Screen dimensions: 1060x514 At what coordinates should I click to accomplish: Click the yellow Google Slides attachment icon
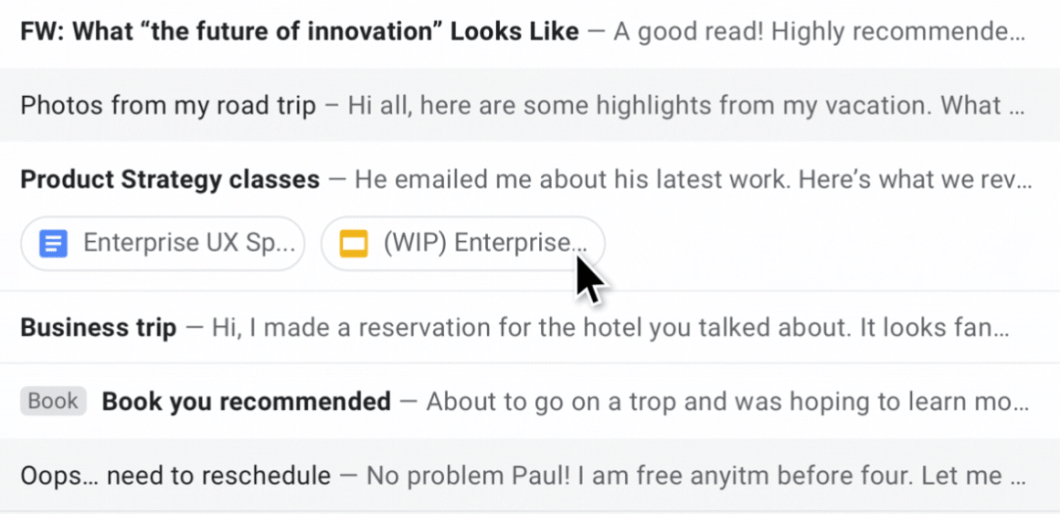(354, 243)
